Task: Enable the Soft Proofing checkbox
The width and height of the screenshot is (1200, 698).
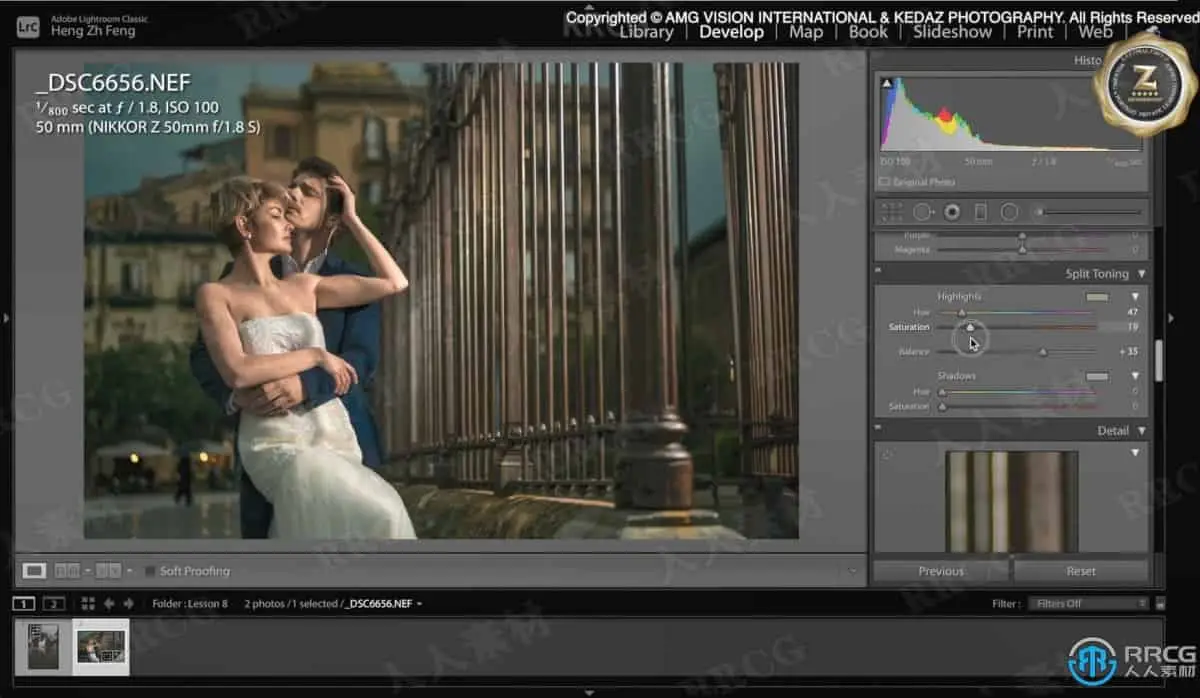Action: [x=150, y=571]
